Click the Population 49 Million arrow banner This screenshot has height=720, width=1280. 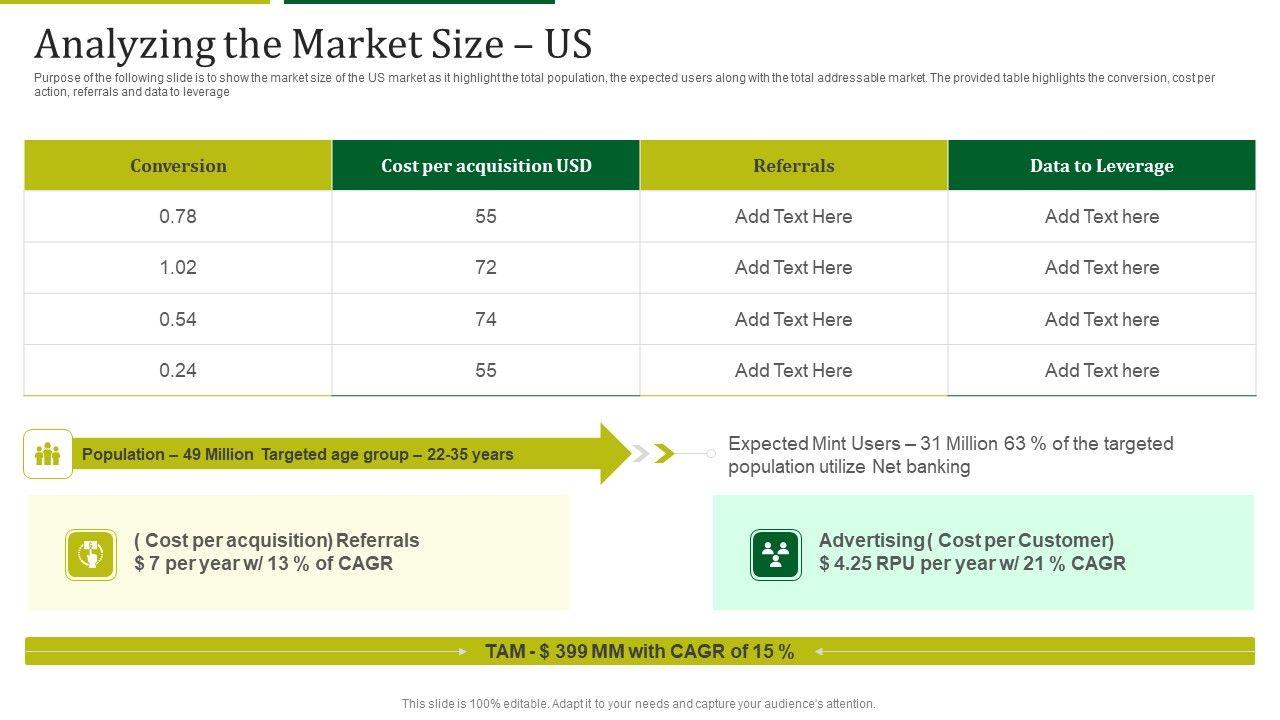coord(298,455)
